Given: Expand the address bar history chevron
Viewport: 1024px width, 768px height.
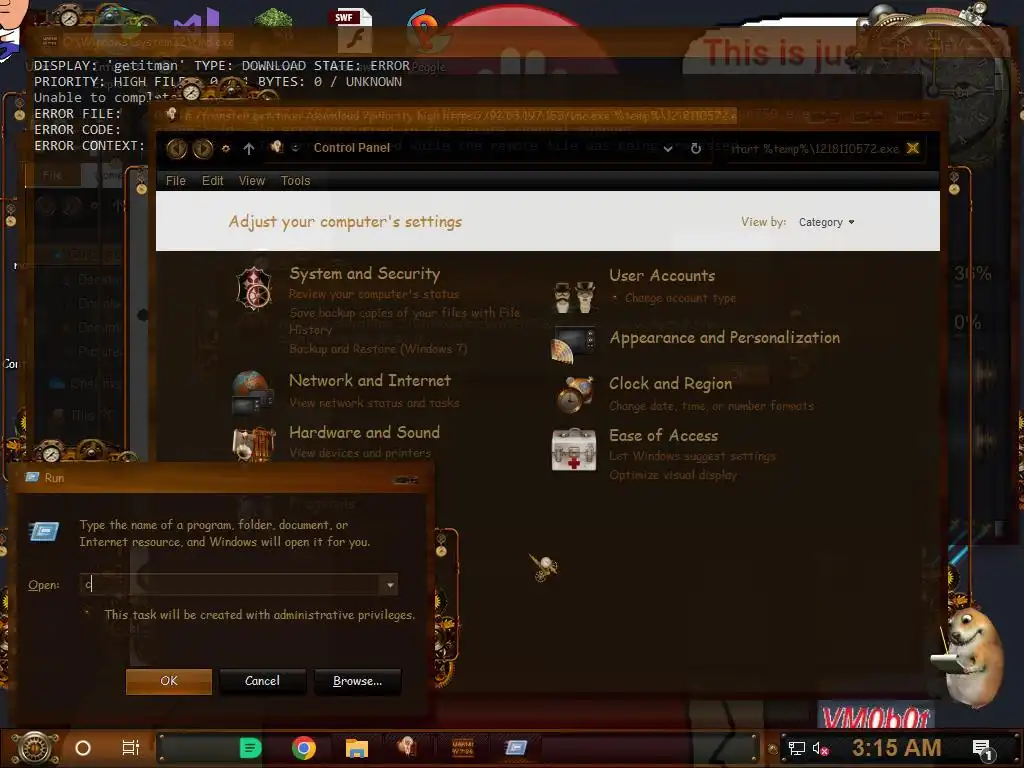Looking at the screenshot, I should click(x=668, y=149).
